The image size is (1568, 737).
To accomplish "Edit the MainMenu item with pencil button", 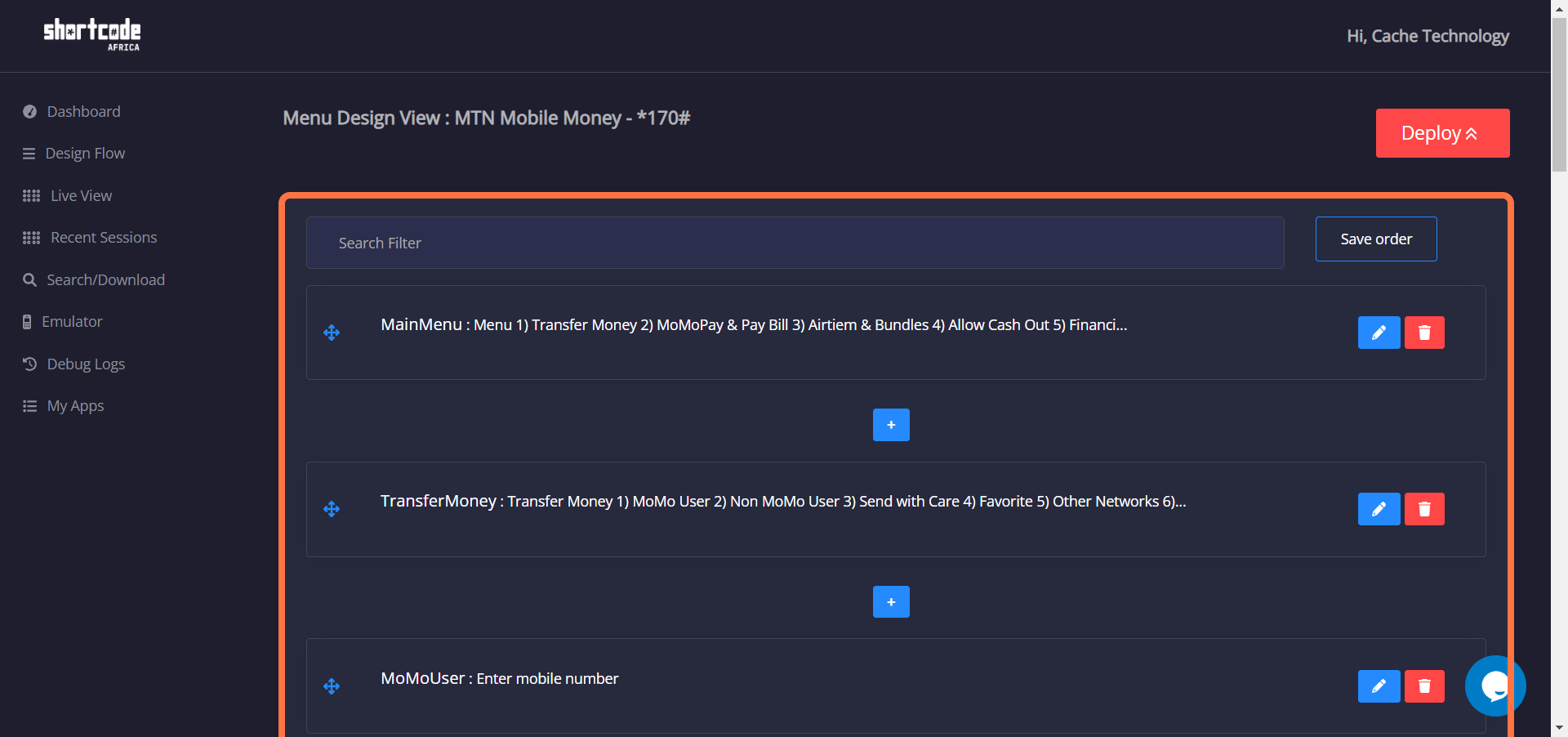I will coord(1379,333).
